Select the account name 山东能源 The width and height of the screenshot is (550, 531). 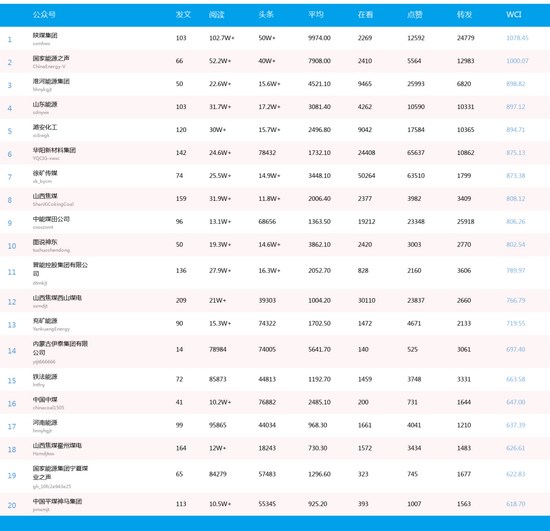click(45, 104)
